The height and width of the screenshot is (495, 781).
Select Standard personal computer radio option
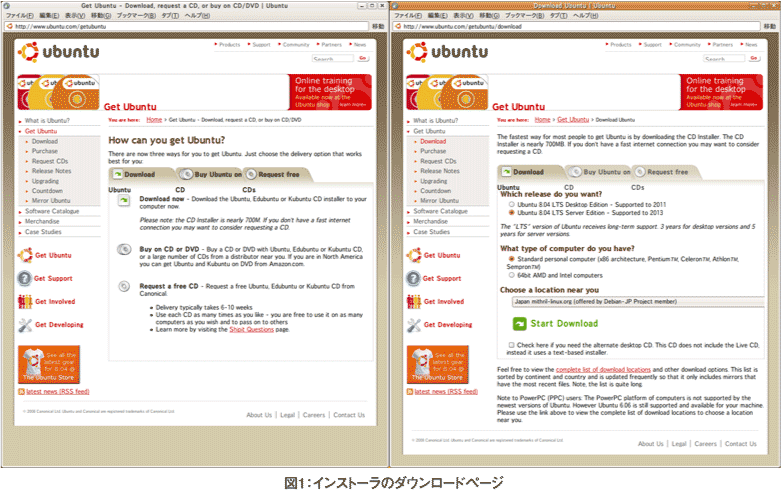click(x=512, y=259)
